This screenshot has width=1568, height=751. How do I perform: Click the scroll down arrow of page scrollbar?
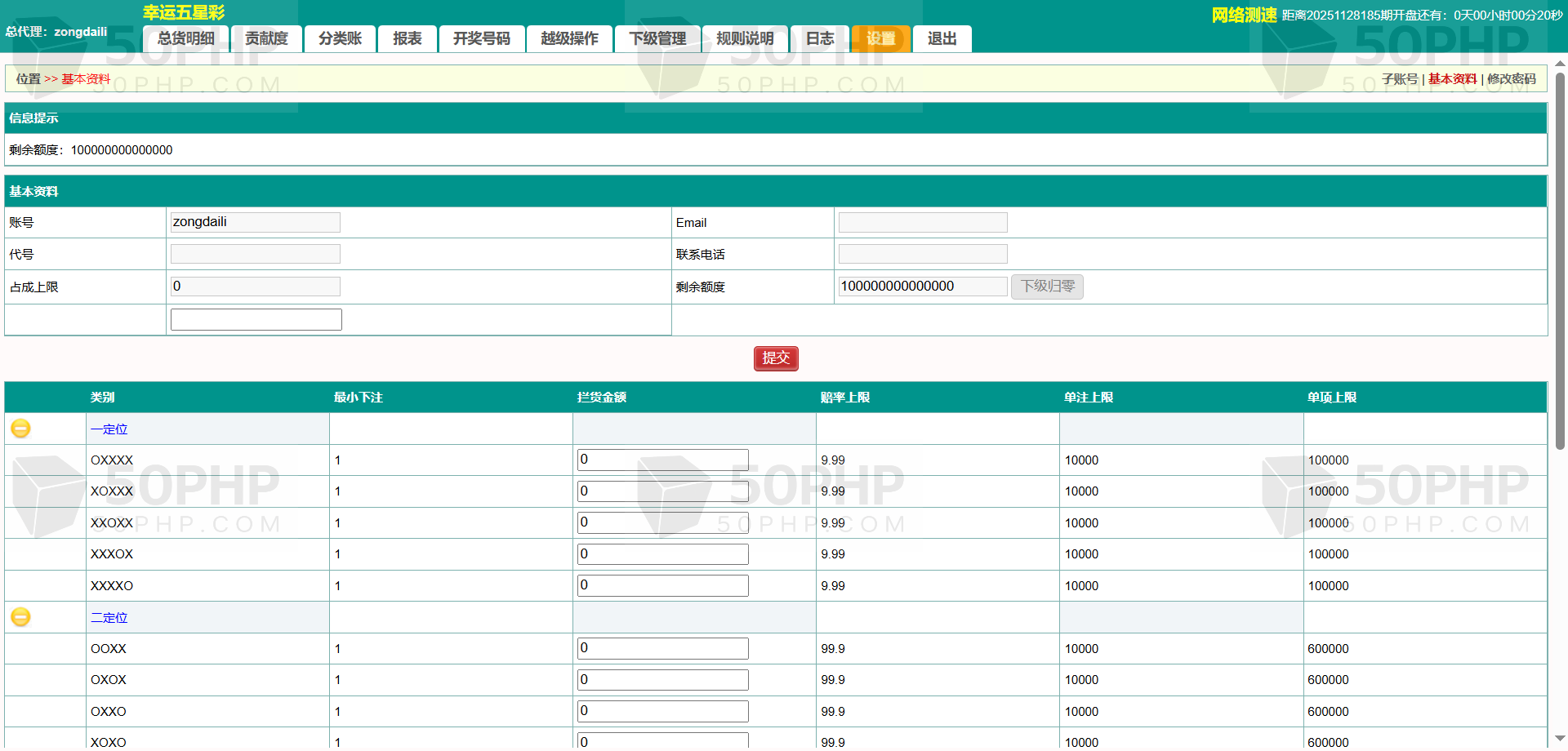[1560, 739]
